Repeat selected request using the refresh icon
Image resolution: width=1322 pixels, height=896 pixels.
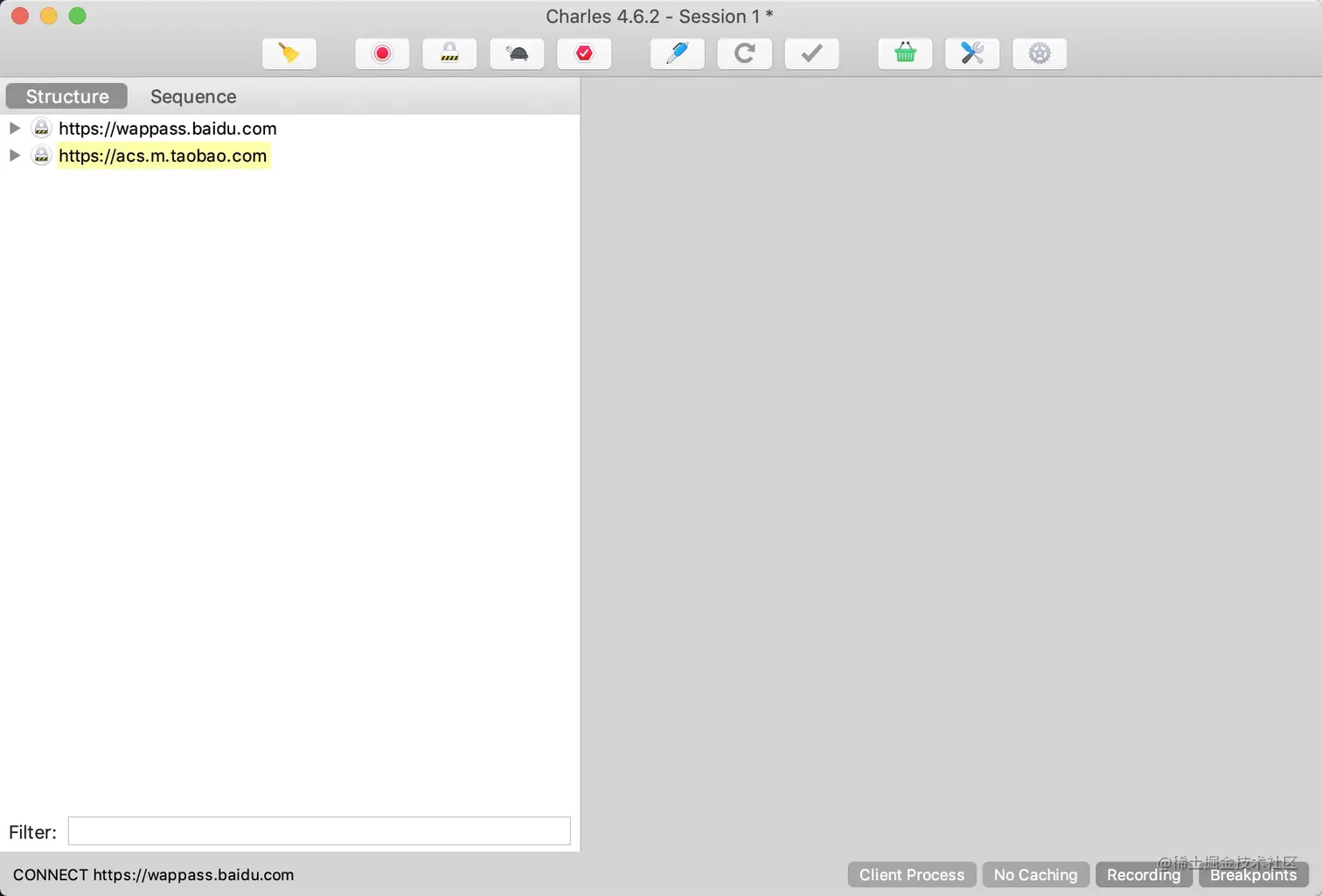click(x=745, y=53)
